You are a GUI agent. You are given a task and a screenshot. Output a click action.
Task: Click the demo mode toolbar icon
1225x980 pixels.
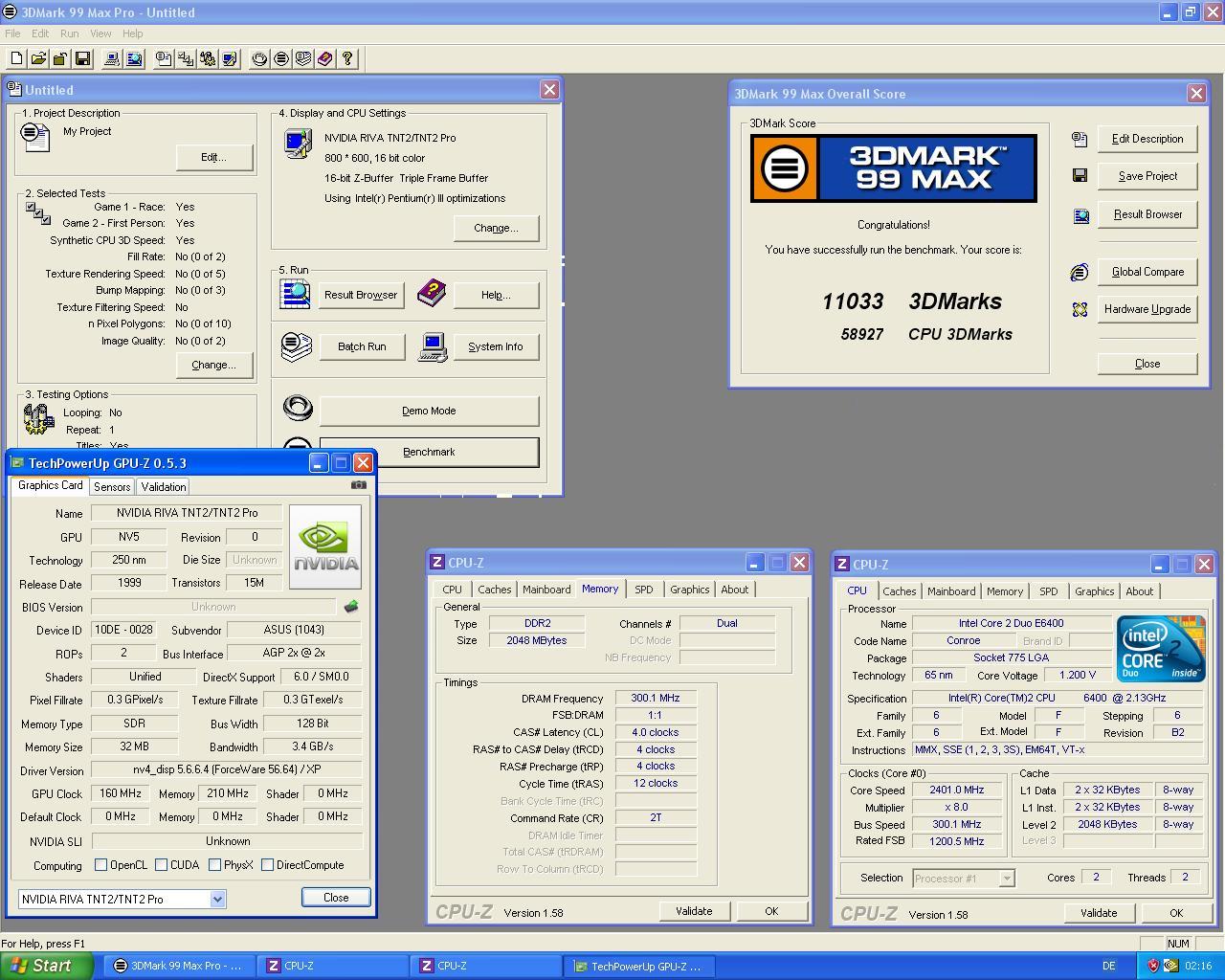259,59
